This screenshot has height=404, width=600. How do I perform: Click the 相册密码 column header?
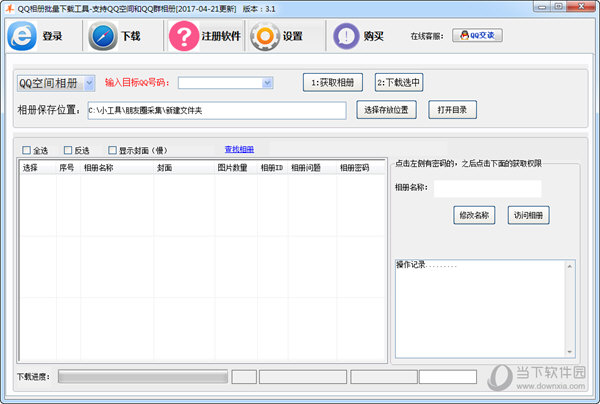[x=360, y=168]
